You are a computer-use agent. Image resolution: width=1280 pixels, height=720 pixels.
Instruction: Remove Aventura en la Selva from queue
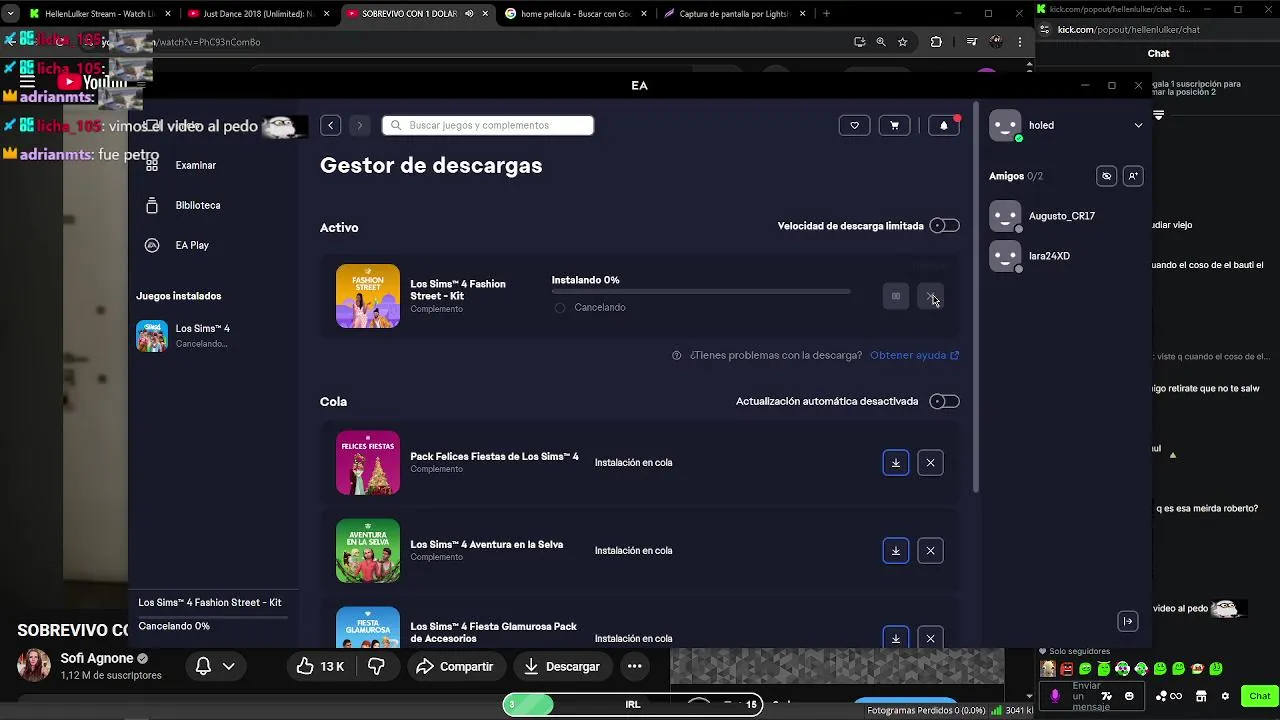click(930, 550)
